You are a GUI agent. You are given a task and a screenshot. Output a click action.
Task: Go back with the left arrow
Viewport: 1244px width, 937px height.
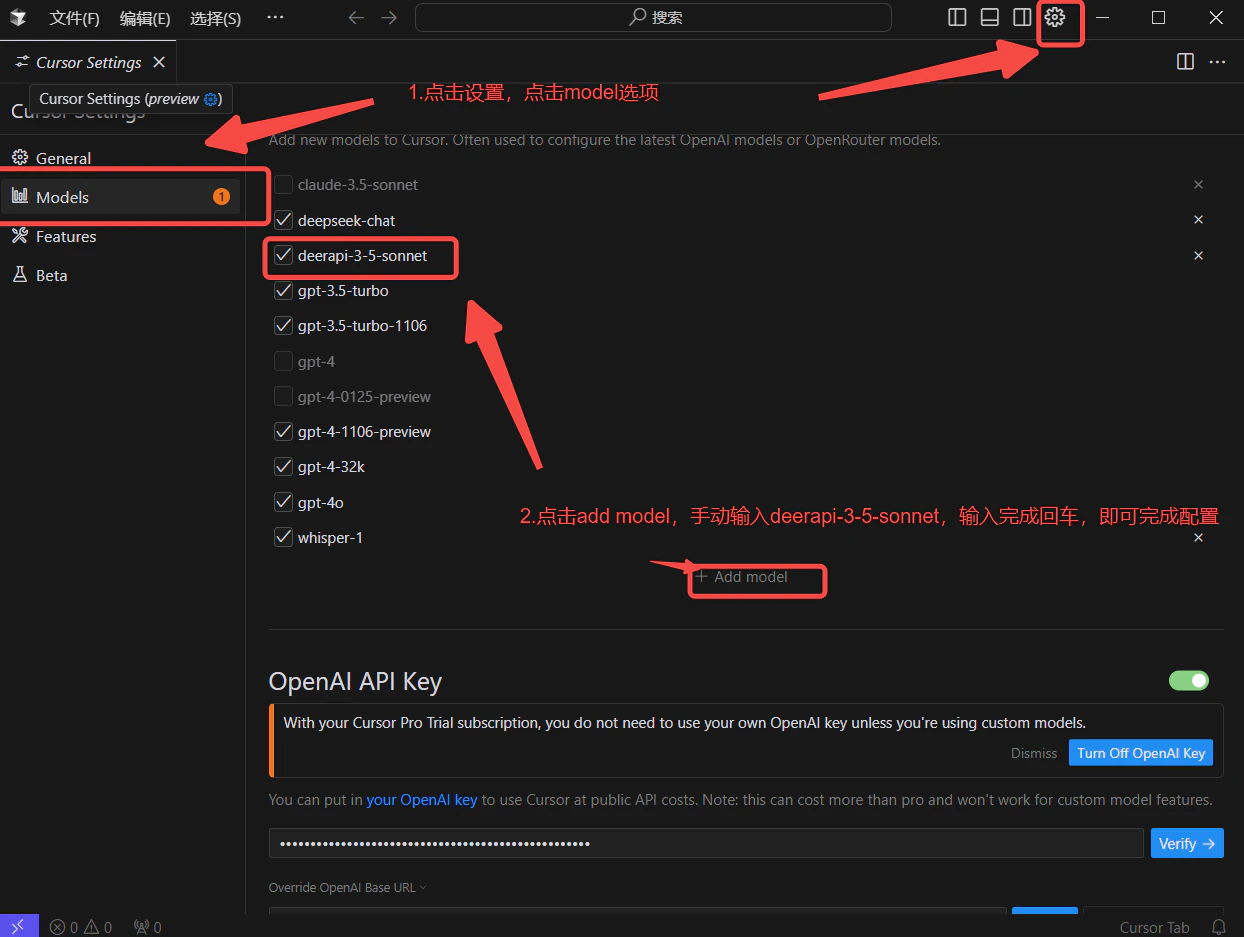coord(356,18)
